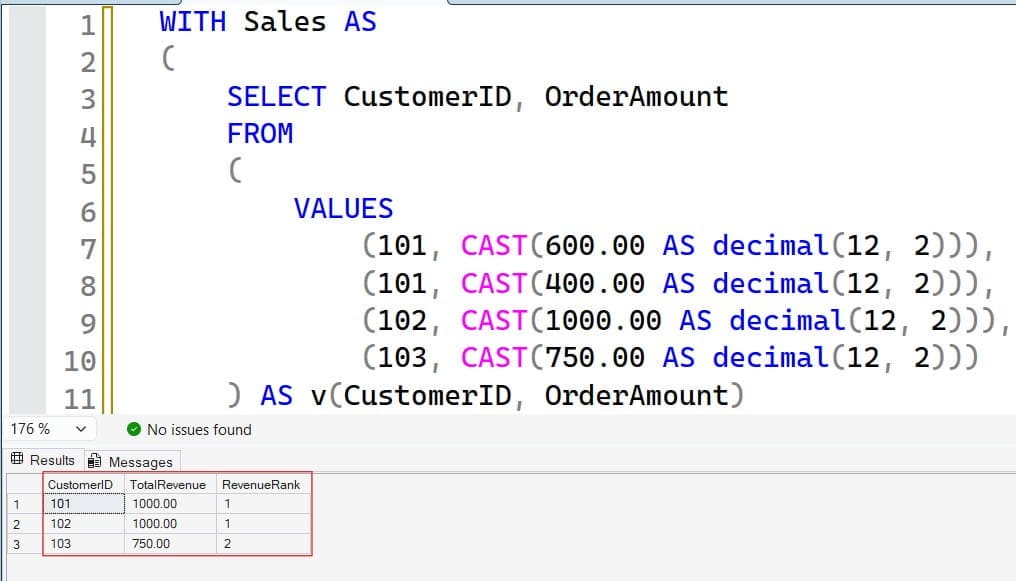Switch to the Results tab
The image size is (1016, 581).
[43, 460]
